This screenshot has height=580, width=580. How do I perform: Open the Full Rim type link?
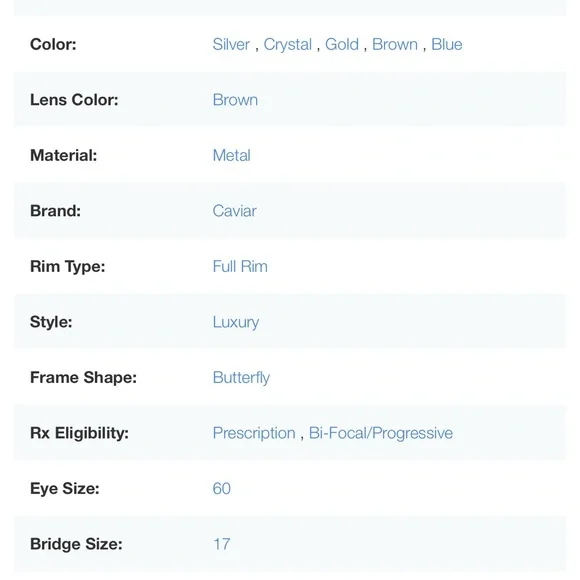coord(240,266)
